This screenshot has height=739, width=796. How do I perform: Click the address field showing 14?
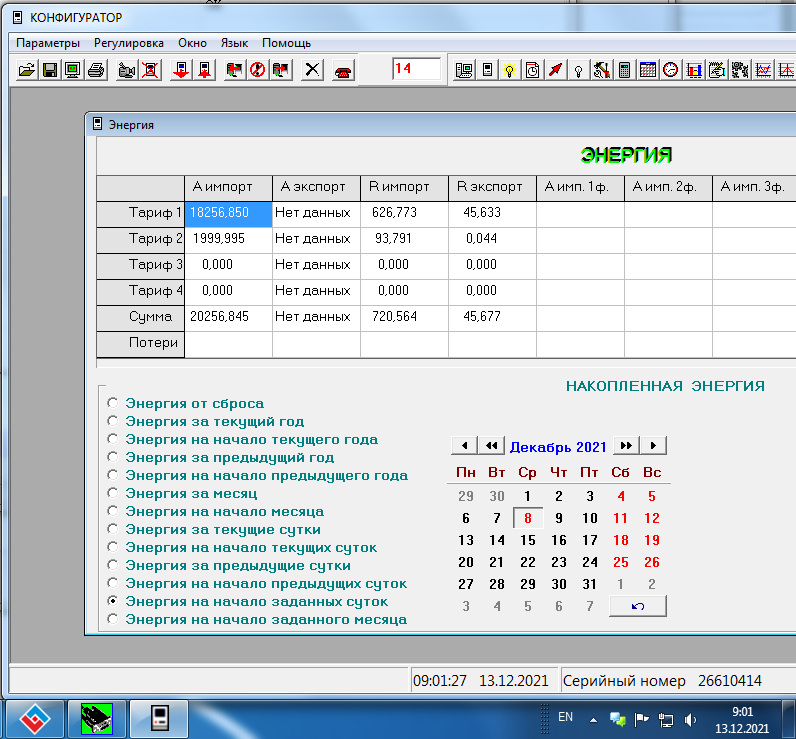click(x=416, y=69)
